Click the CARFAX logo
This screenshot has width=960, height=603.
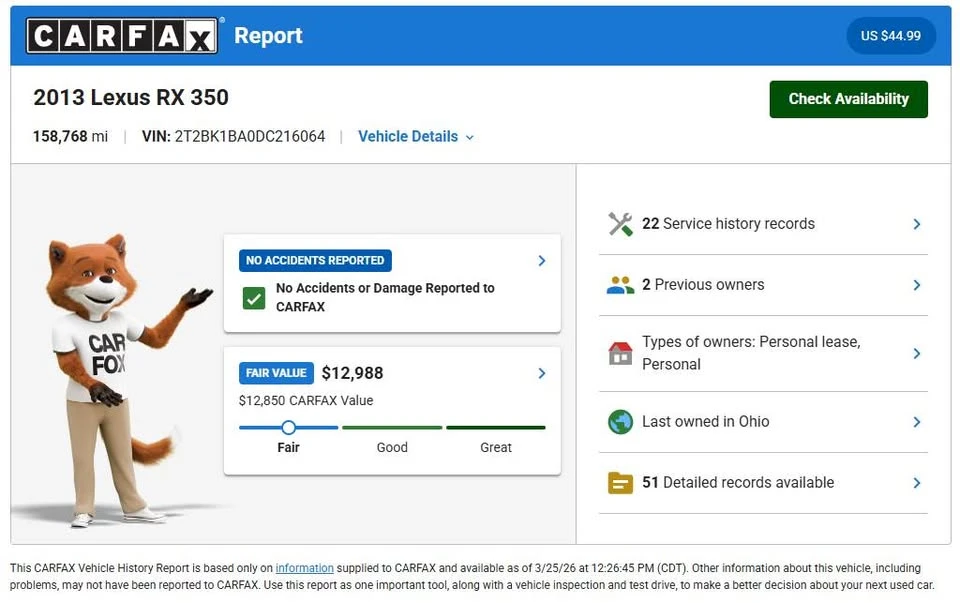pyautogui.click(x=122, y=36)
